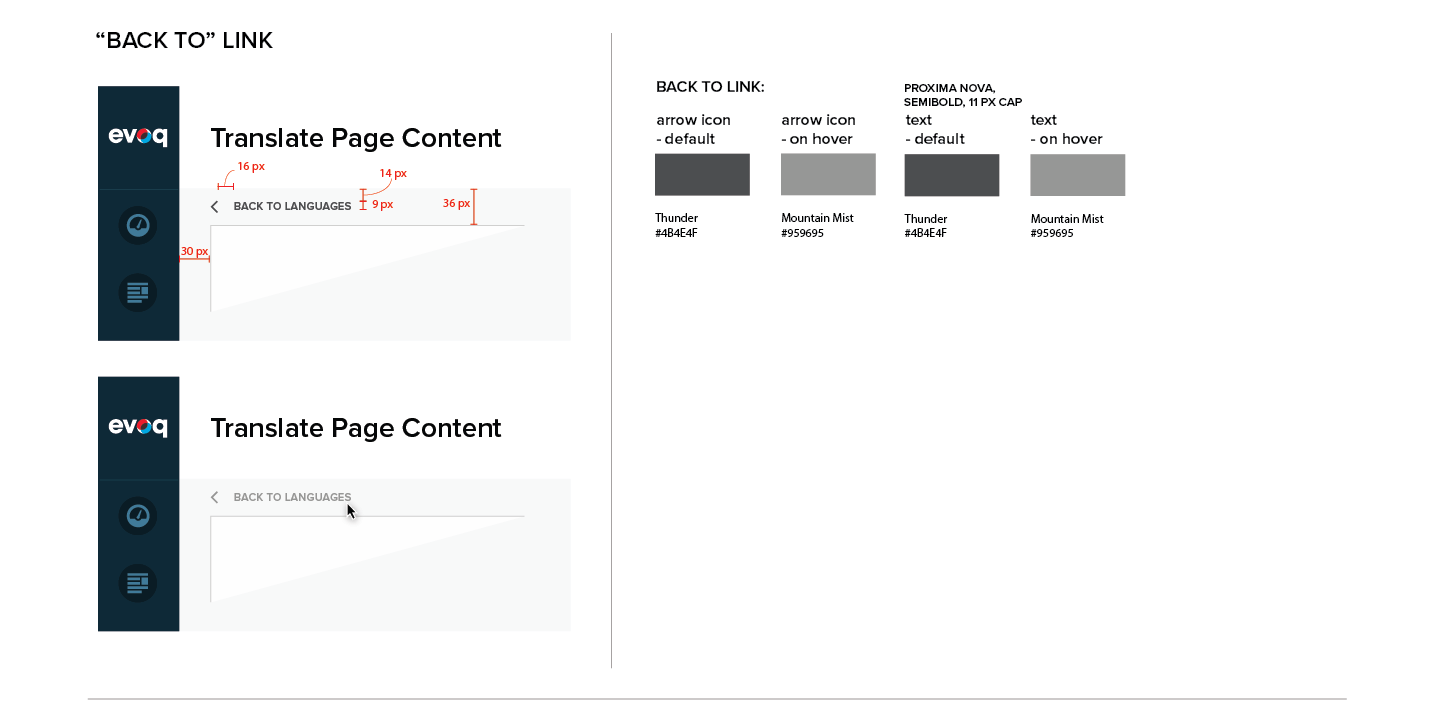1445x715 pixels.
Task: Click the evoq logo in the upper mockup
Action: point(138,137)
